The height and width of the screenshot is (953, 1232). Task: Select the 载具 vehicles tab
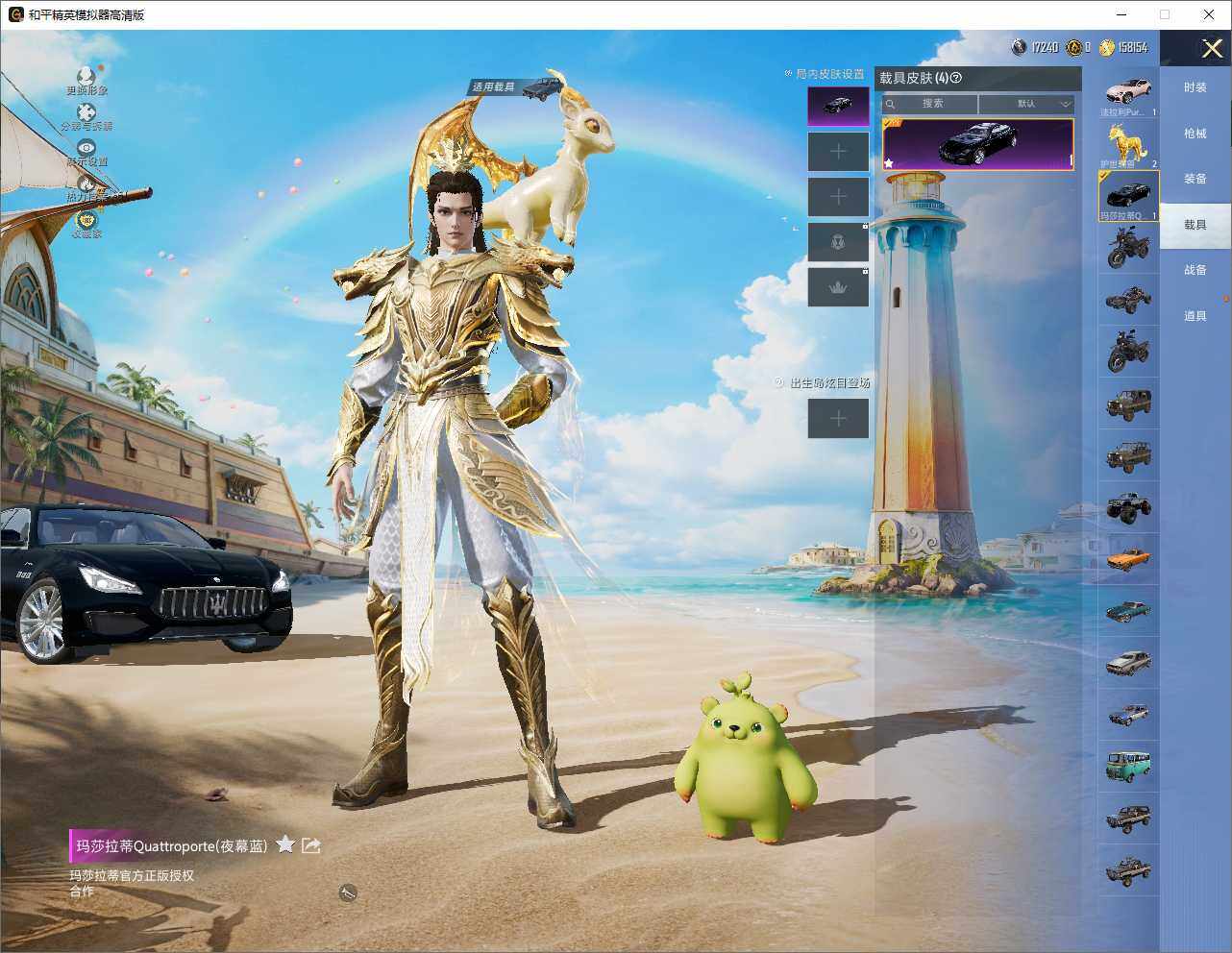(1195, 225)
